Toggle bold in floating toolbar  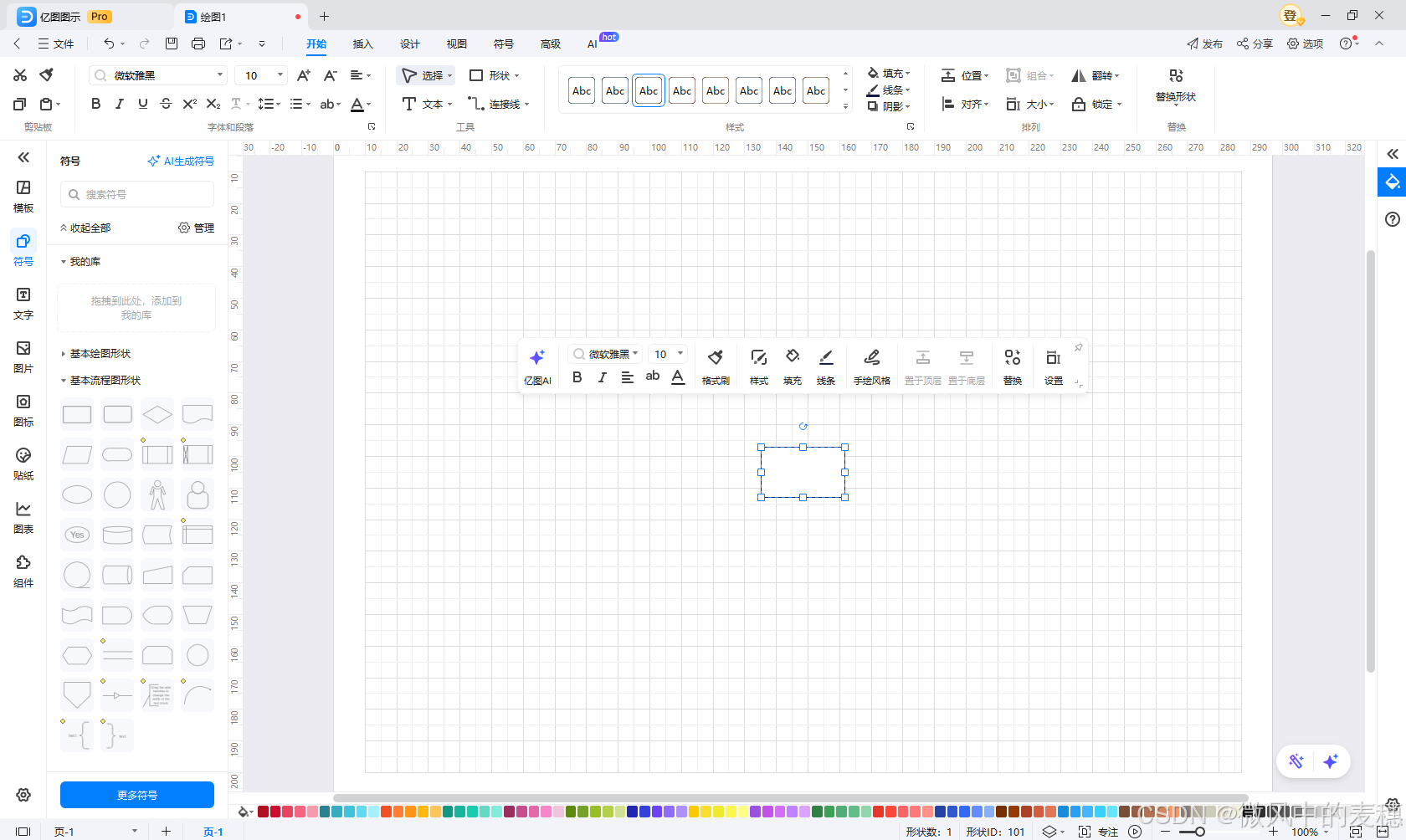(577, 377)
